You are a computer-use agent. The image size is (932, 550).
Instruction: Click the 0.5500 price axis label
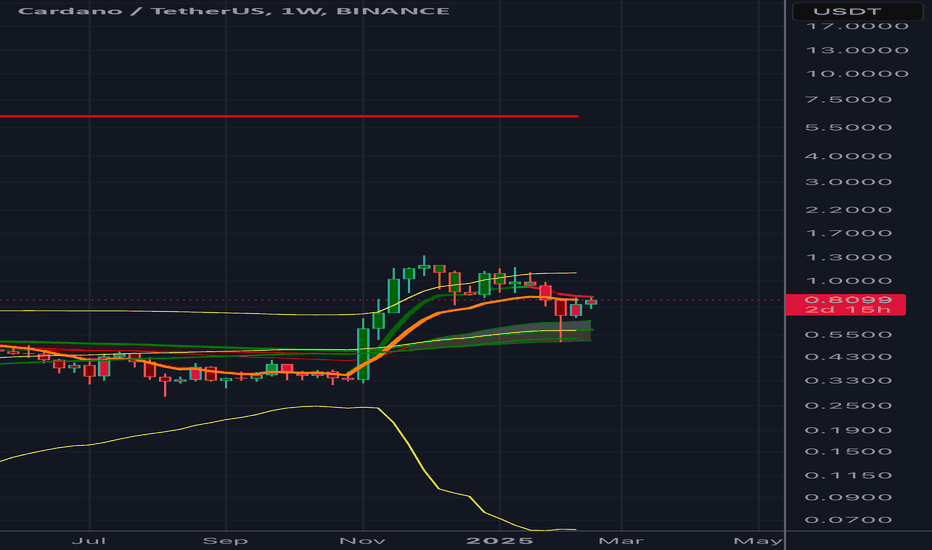pyautogui.click(x=849, y=335)
